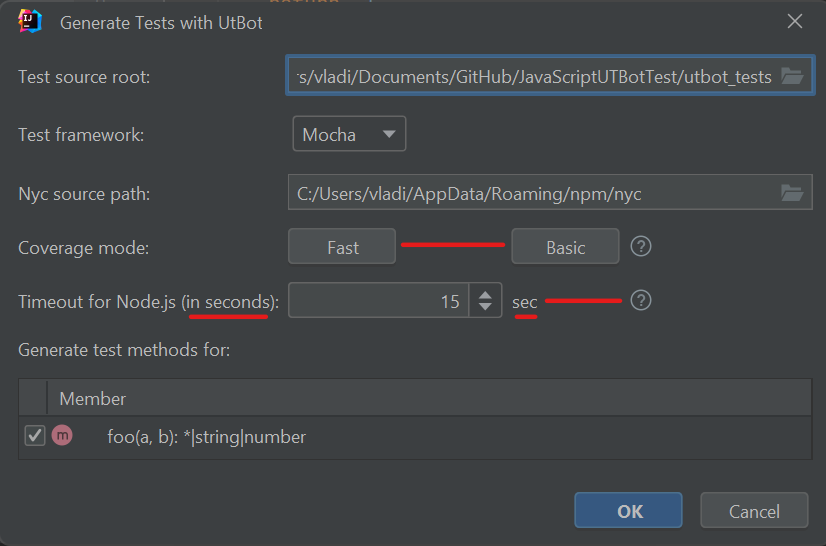Click the dialog title Generate Tests with UtBot

pyautogui.click(x=161, y=23)
